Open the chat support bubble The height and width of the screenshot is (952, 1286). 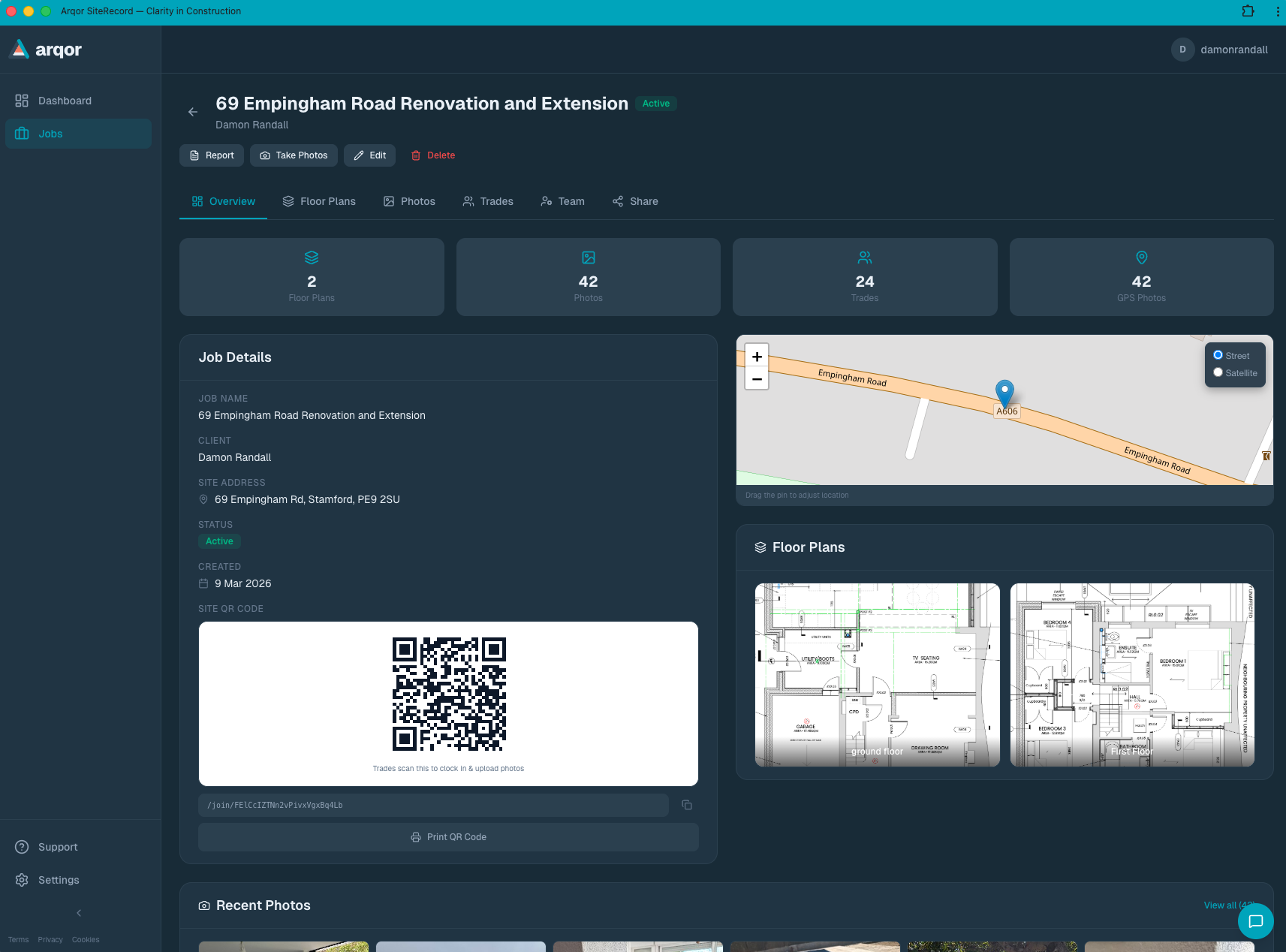(x=1255, y=921)
